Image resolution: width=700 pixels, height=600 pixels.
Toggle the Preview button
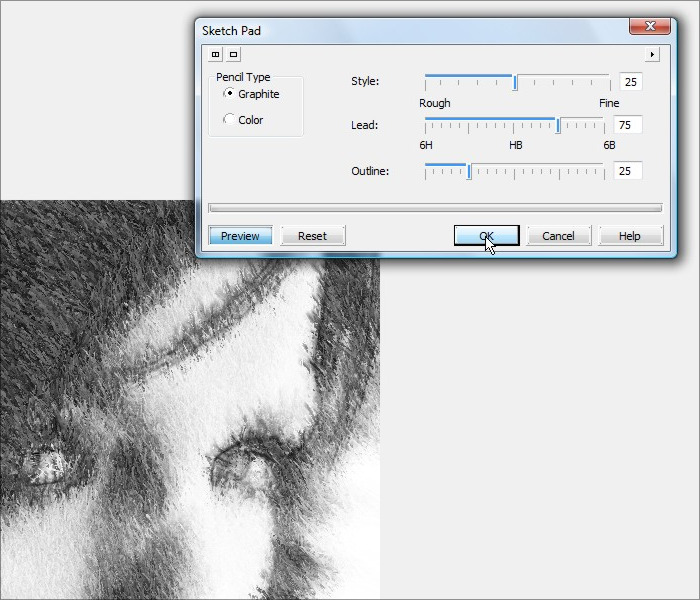pos(240,236)
